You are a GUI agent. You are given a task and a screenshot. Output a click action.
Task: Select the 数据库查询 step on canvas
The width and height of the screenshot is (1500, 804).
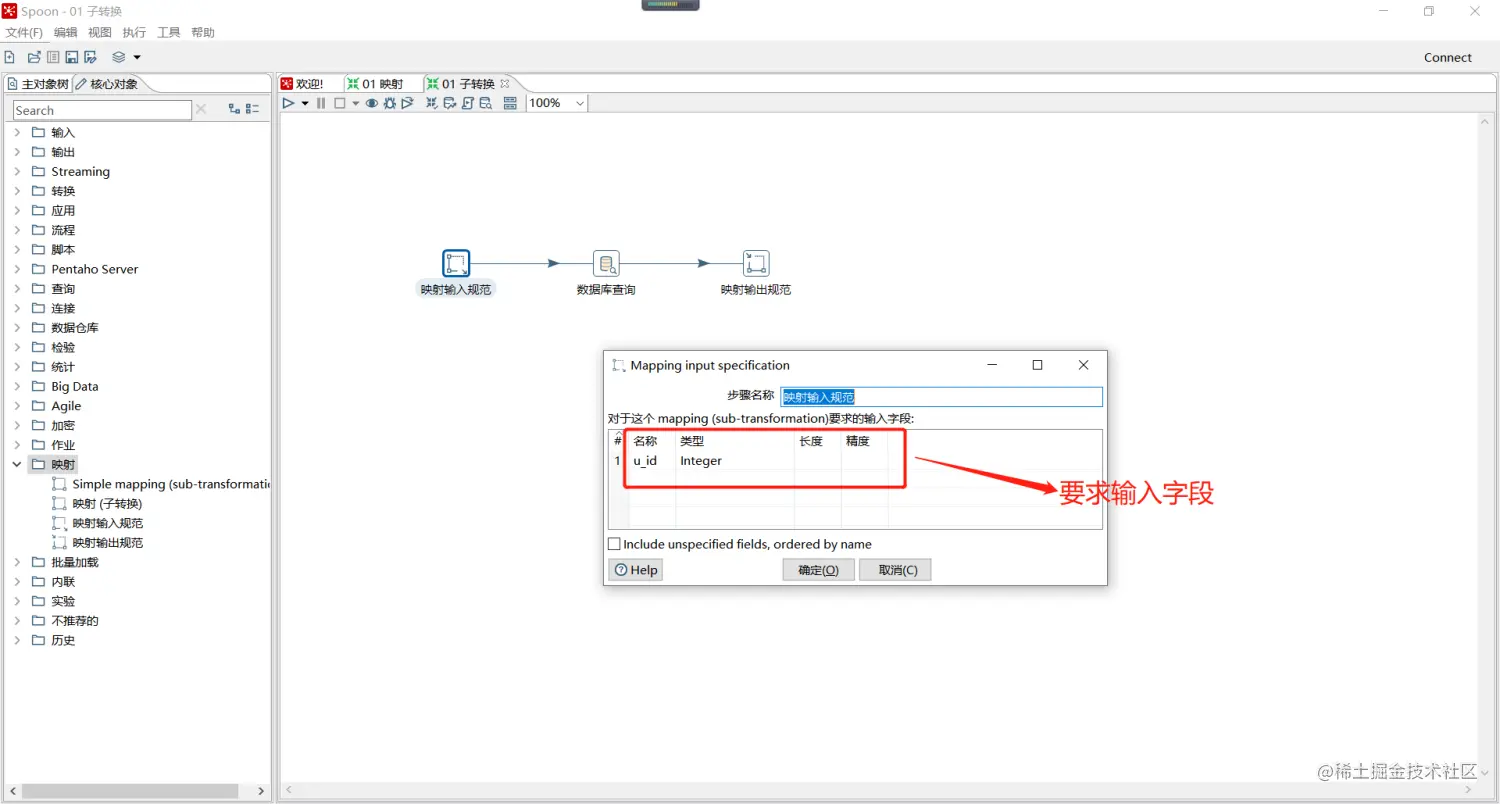(x=606, y=264)
